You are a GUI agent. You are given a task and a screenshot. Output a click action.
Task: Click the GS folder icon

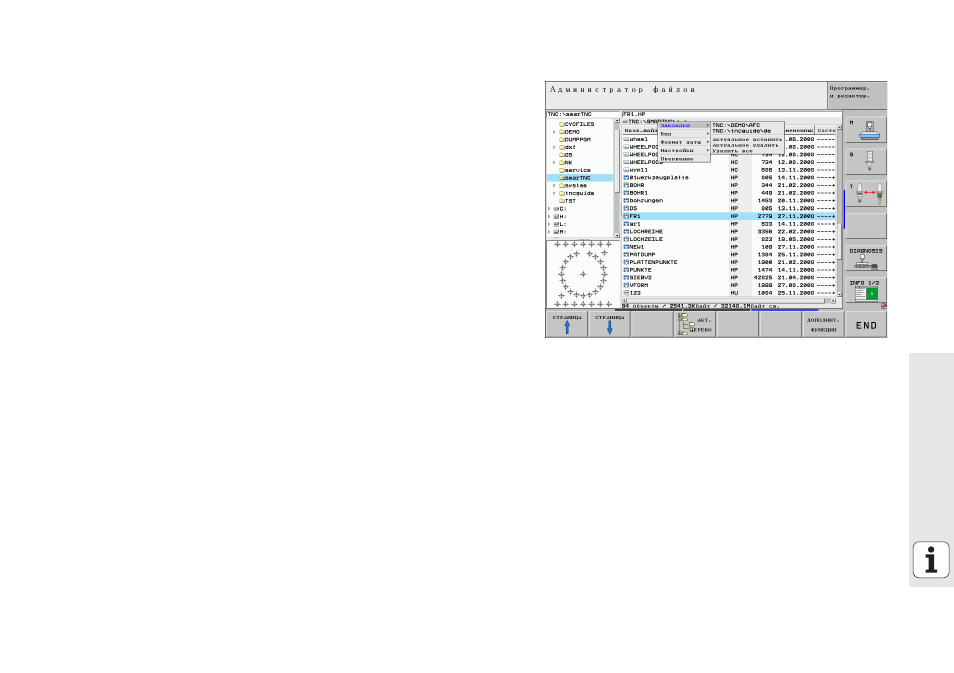tap(562, 155)
